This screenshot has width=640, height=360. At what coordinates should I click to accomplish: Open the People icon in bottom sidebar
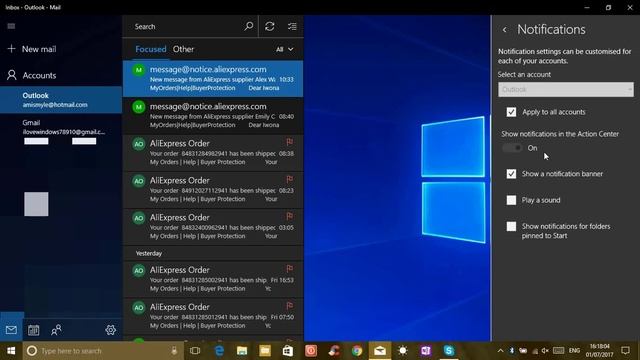(x=56, y=330)
